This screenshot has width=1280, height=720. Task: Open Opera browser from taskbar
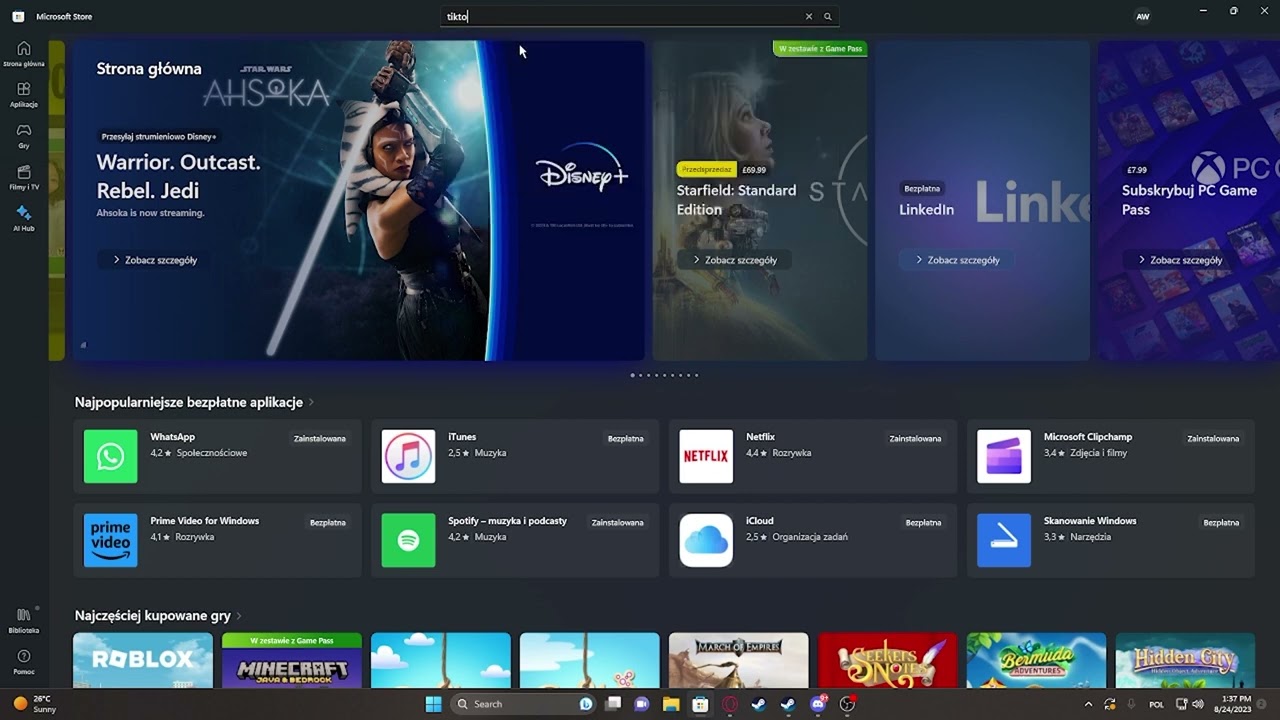[730, 704]
